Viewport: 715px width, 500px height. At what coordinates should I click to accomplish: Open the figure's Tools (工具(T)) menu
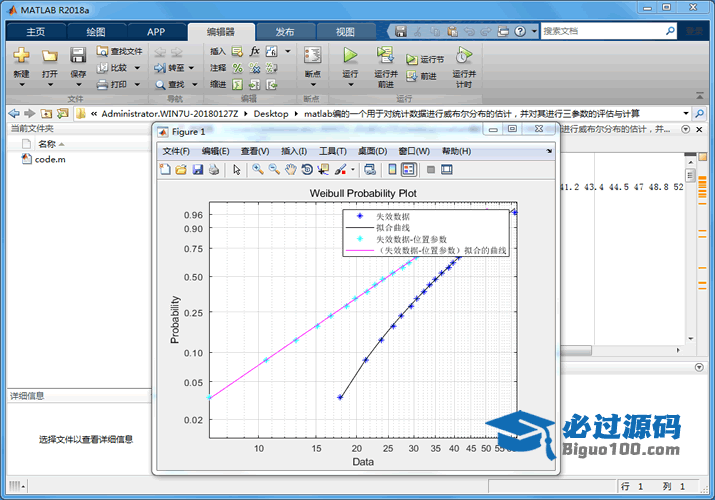(x=332, y=151)
